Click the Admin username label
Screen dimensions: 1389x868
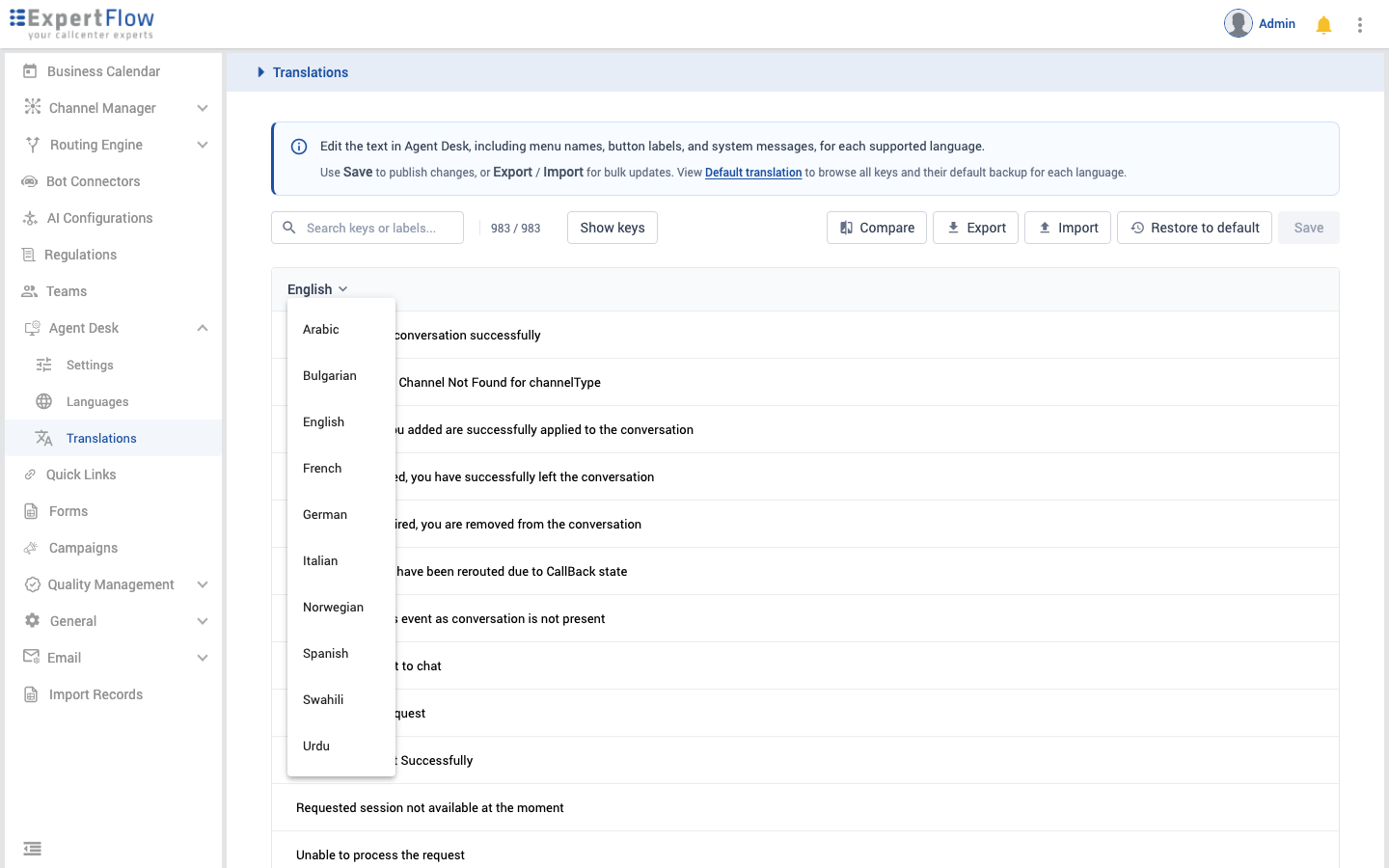tap(1277, 23)
